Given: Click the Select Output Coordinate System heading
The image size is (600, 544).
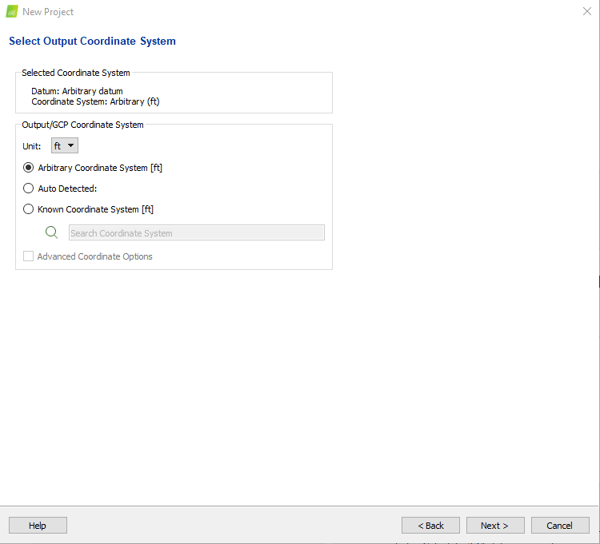Looking at the screenshot, I should coord(92,41).
